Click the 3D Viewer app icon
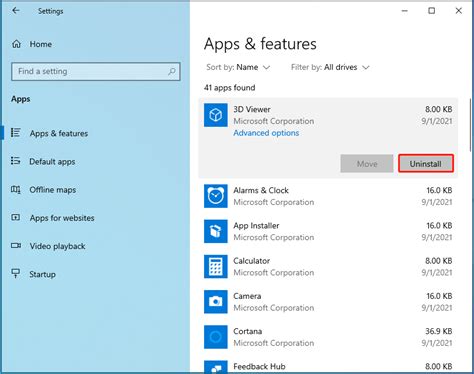The image size is (474, 374). [216, 115]
